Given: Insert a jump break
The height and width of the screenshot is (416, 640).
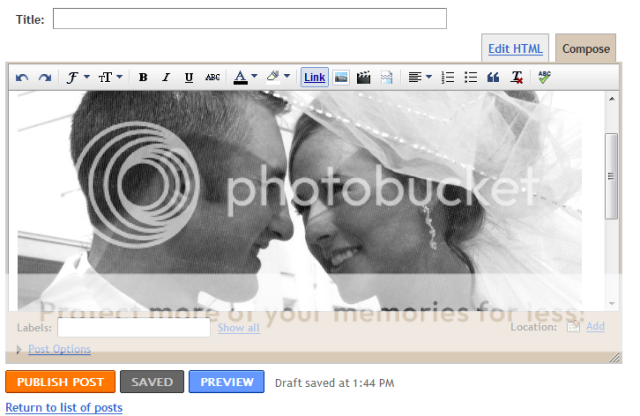Looking at the screenshot, I should [x=387, y=77].
